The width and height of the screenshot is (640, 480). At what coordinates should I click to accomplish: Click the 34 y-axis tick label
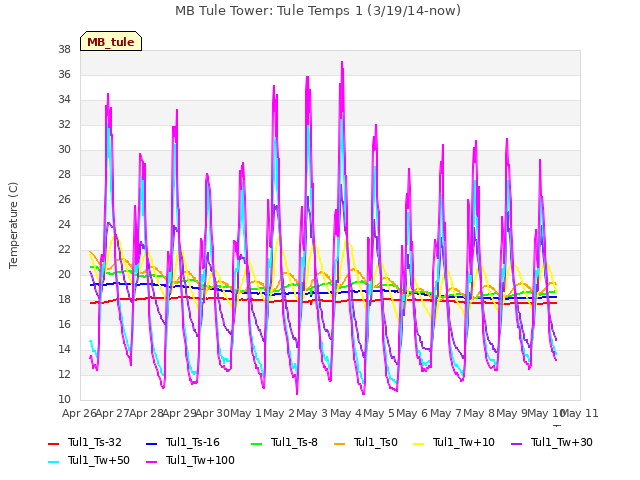point(64,100)
